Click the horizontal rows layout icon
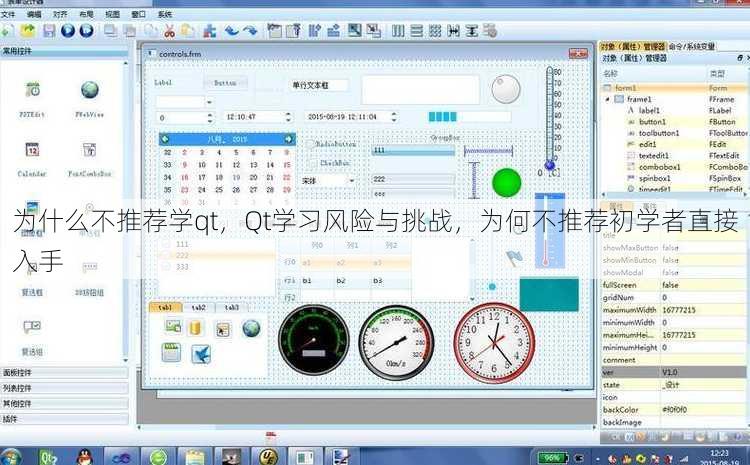Screen dimensions: 750x465 417,31
